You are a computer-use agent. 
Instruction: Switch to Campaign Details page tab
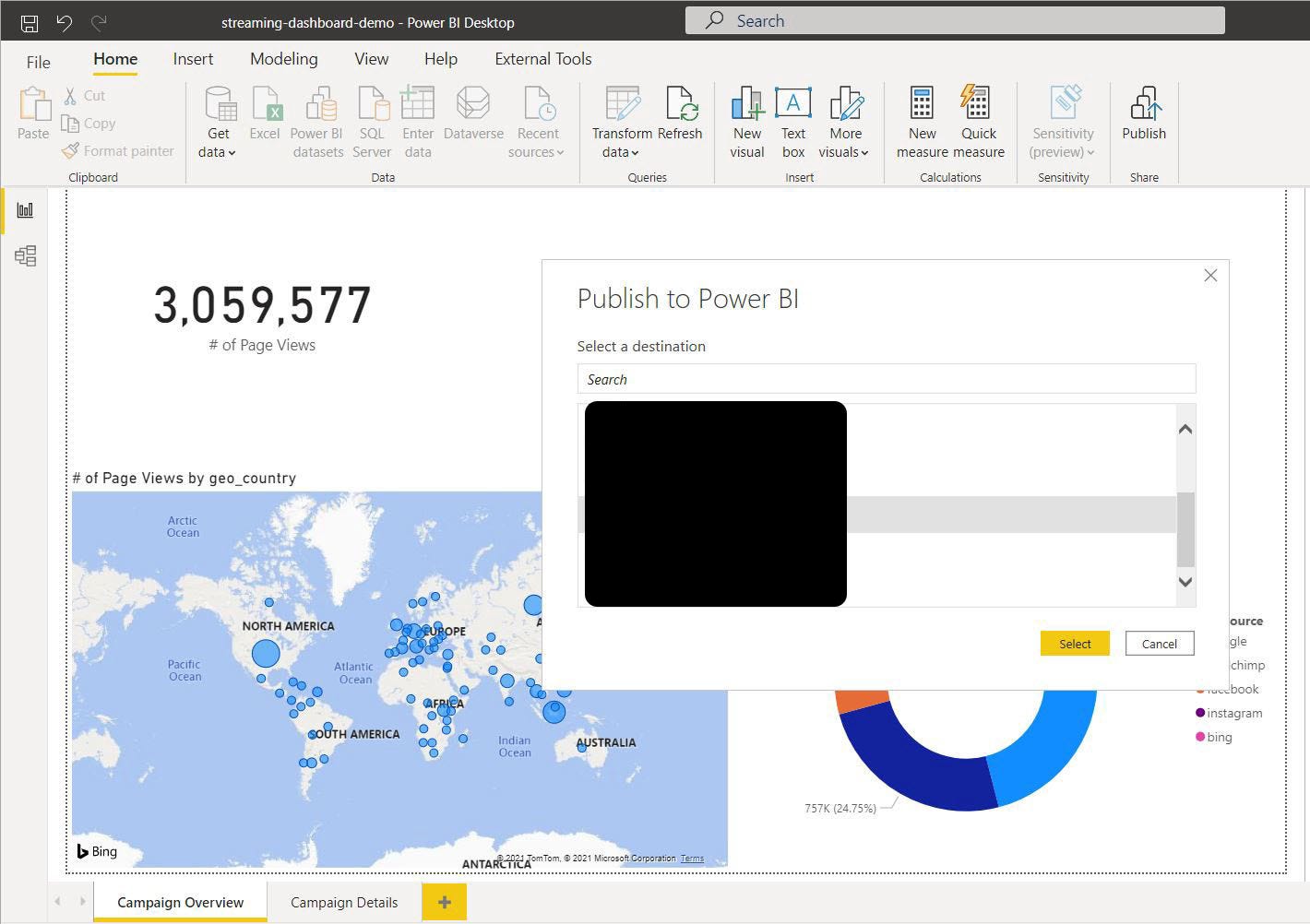pos(344,902)
